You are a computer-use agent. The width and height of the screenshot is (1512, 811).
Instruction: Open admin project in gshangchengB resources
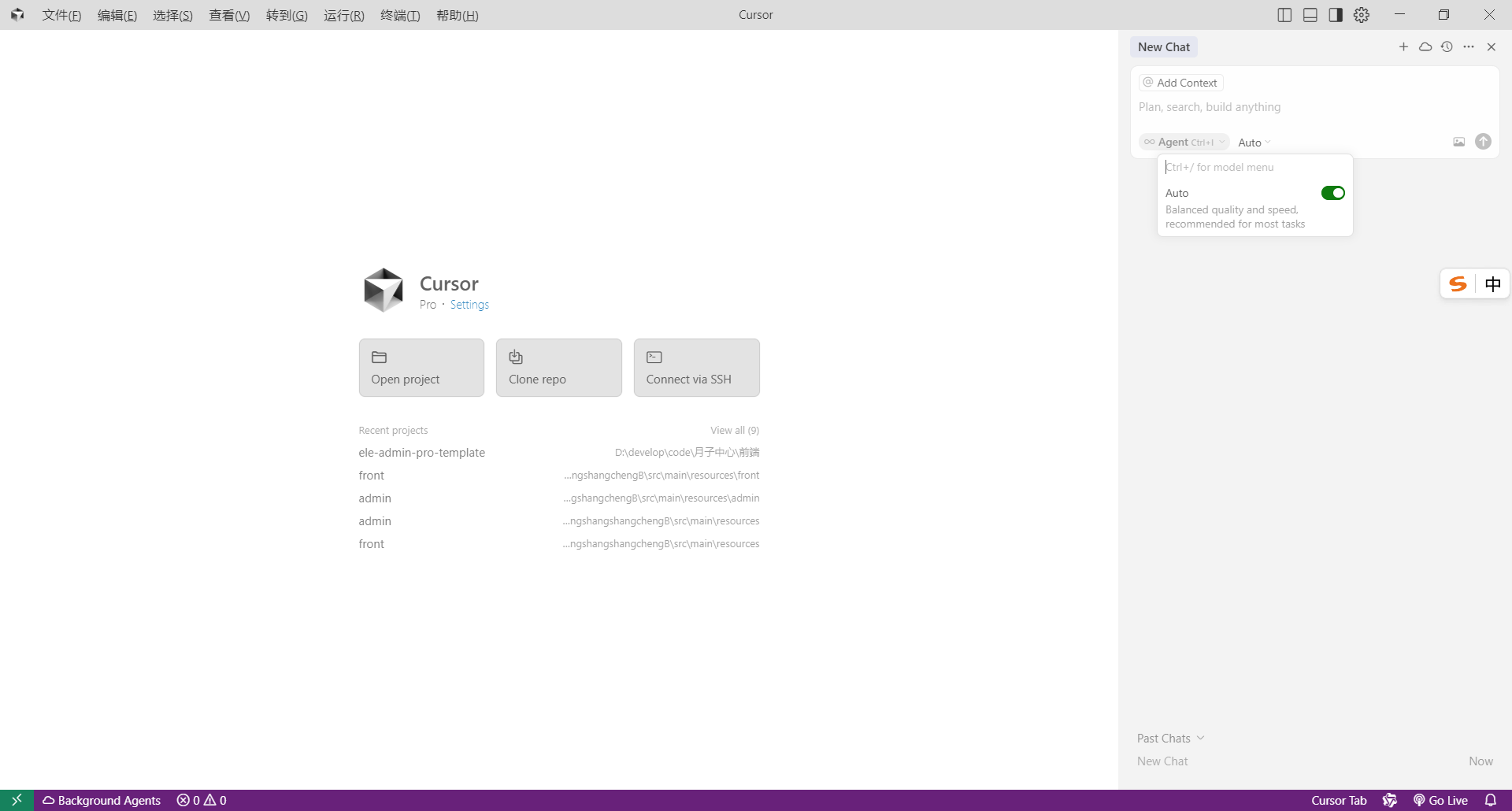point(559,498)
